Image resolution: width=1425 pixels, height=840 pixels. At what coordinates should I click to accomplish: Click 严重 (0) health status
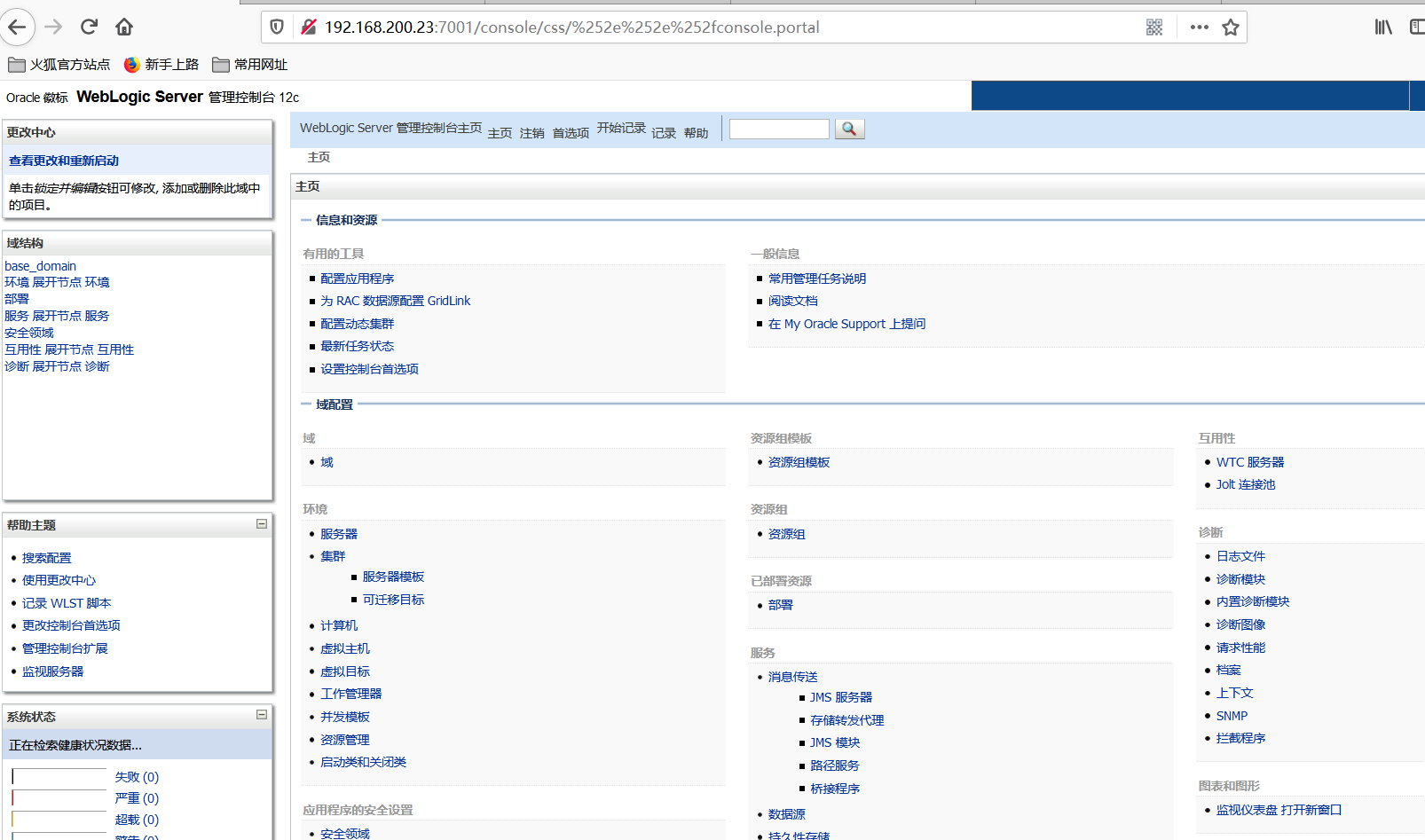pyautogui.click(x=137, y=798)
